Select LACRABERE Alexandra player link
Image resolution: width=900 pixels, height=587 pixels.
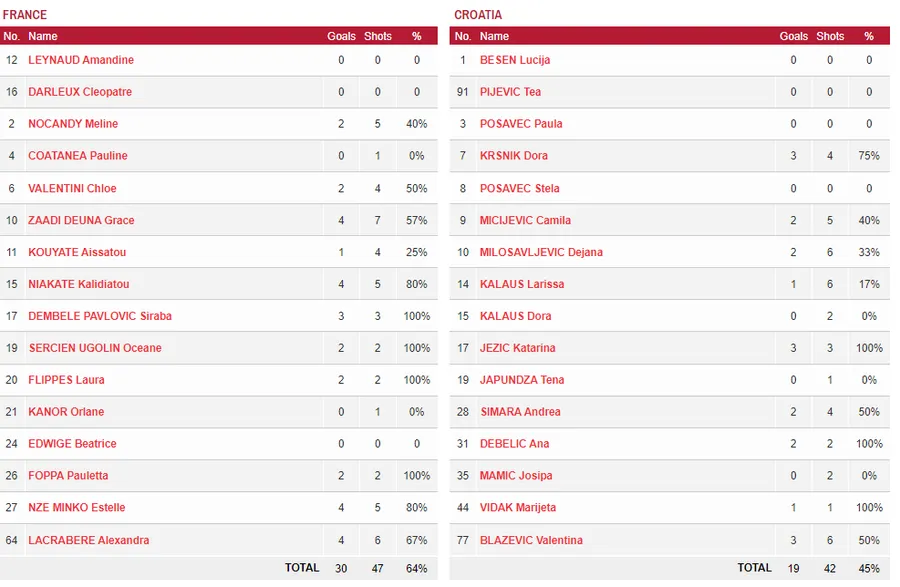pyautogui.click(x=89, y=540)
